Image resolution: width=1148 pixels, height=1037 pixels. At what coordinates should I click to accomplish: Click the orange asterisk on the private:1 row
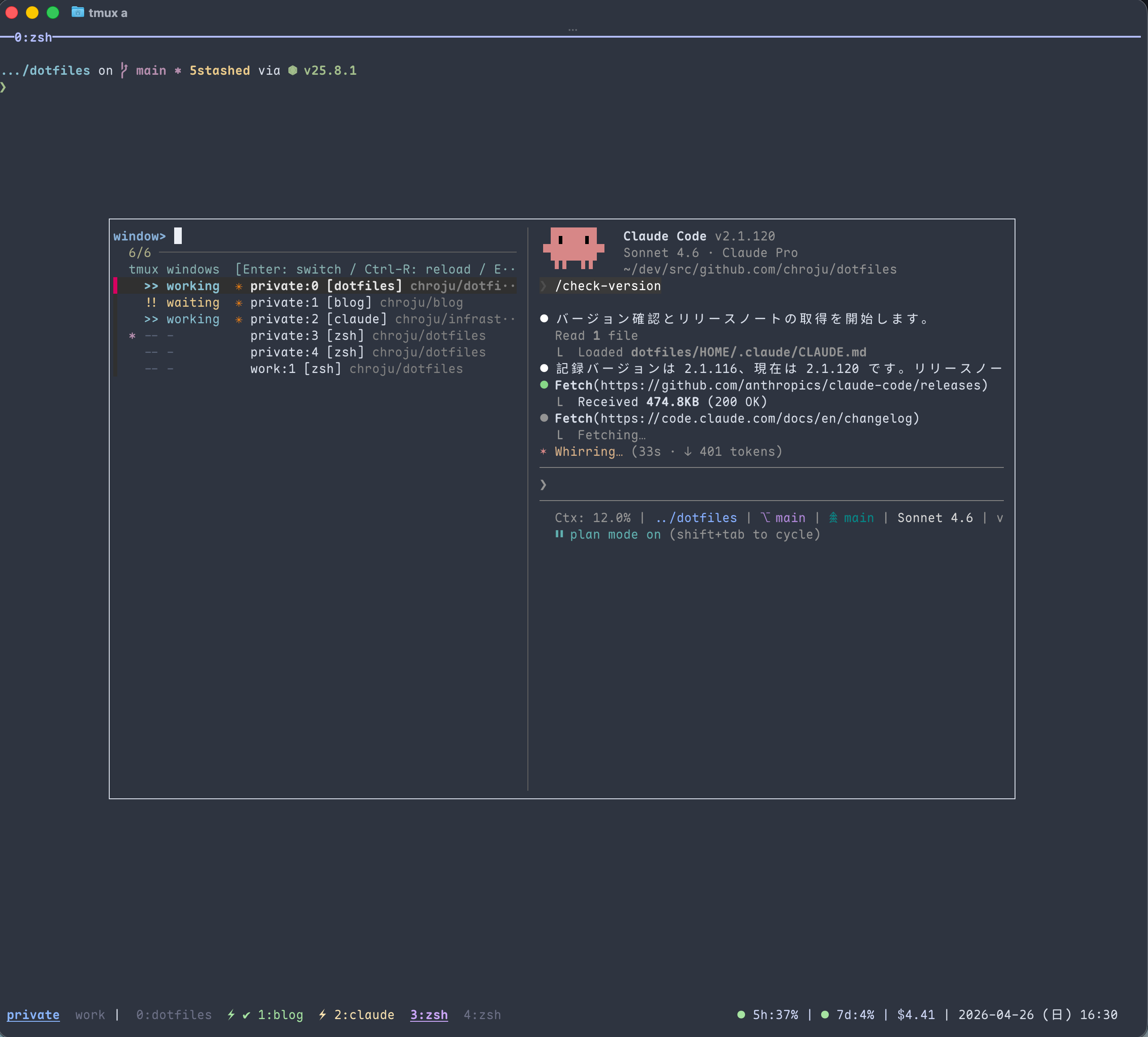[239, 303]
